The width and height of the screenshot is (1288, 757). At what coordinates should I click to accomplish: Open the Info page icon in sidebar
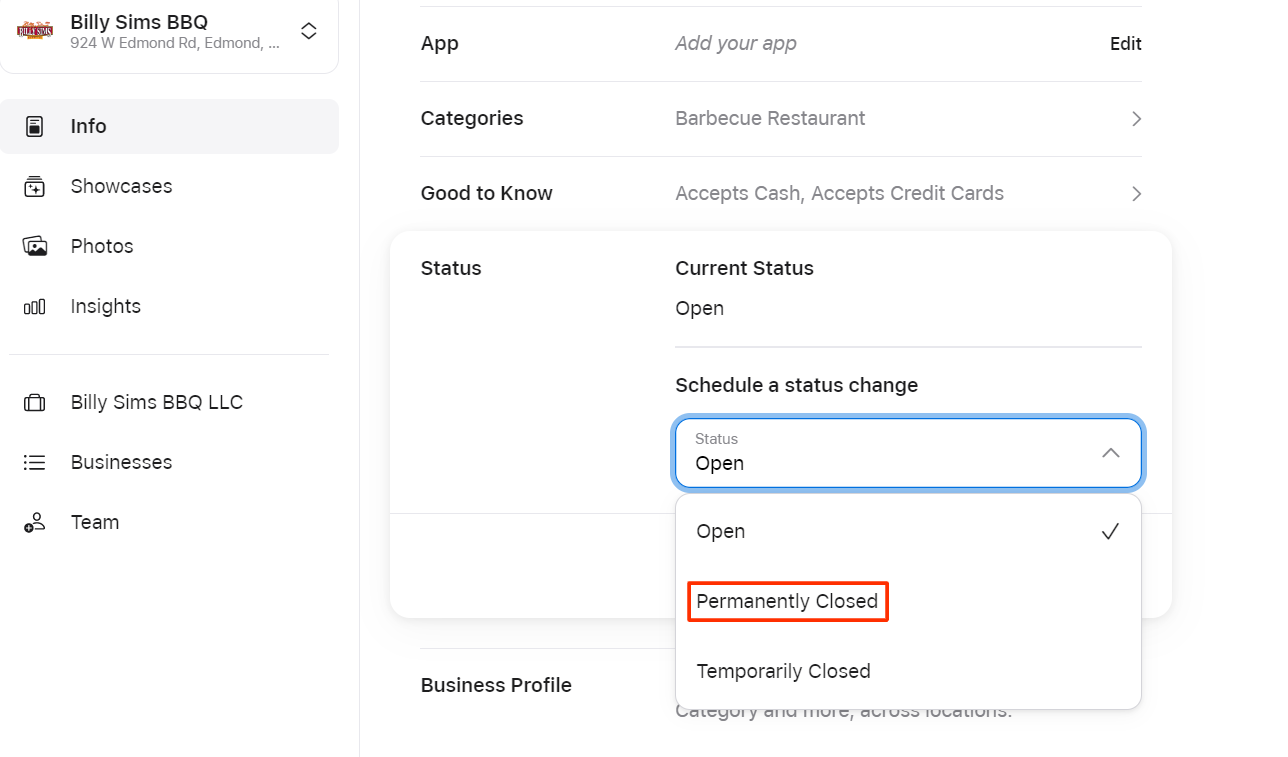tap(35, 127)
